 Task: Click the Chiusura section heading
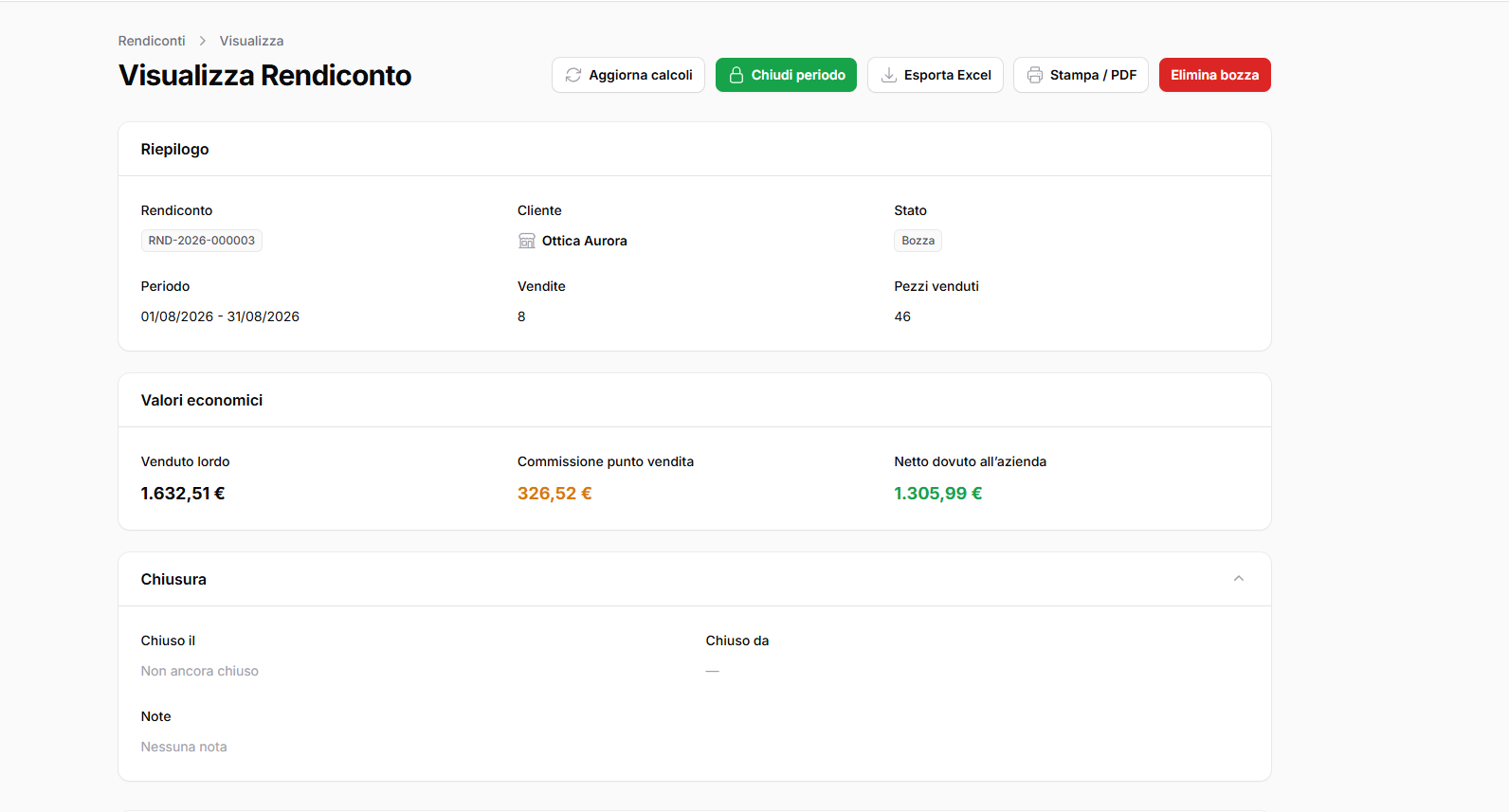click(x=173, y=579)
